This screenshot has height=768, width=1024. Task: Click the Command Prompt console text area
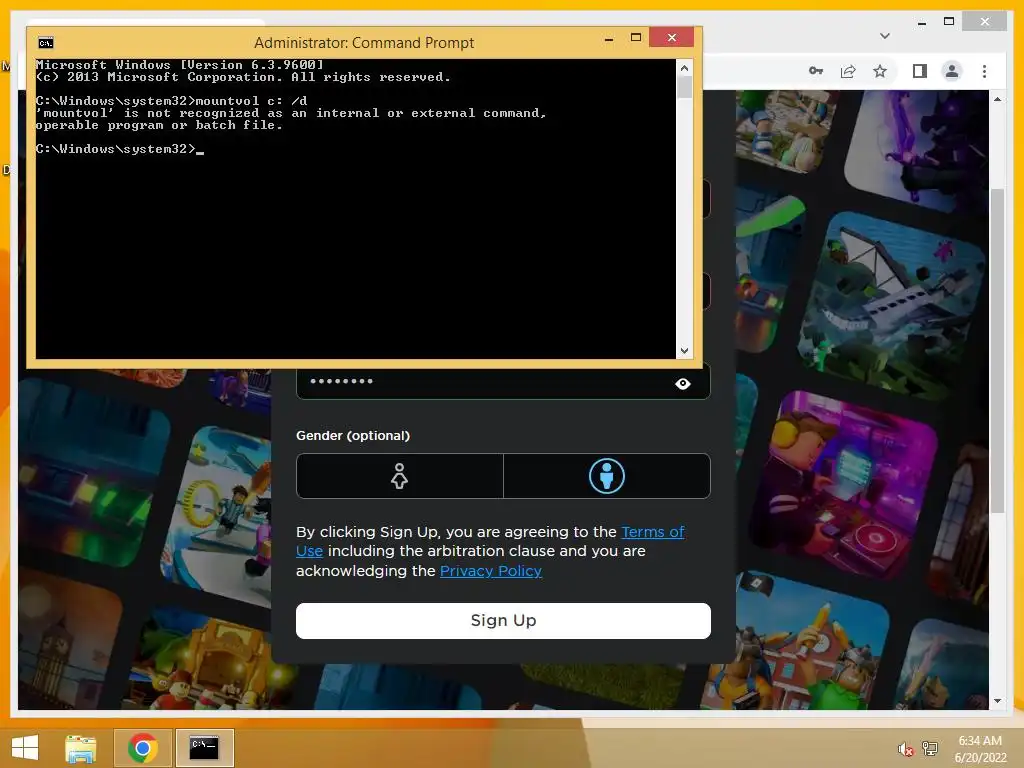click(355, 209)
